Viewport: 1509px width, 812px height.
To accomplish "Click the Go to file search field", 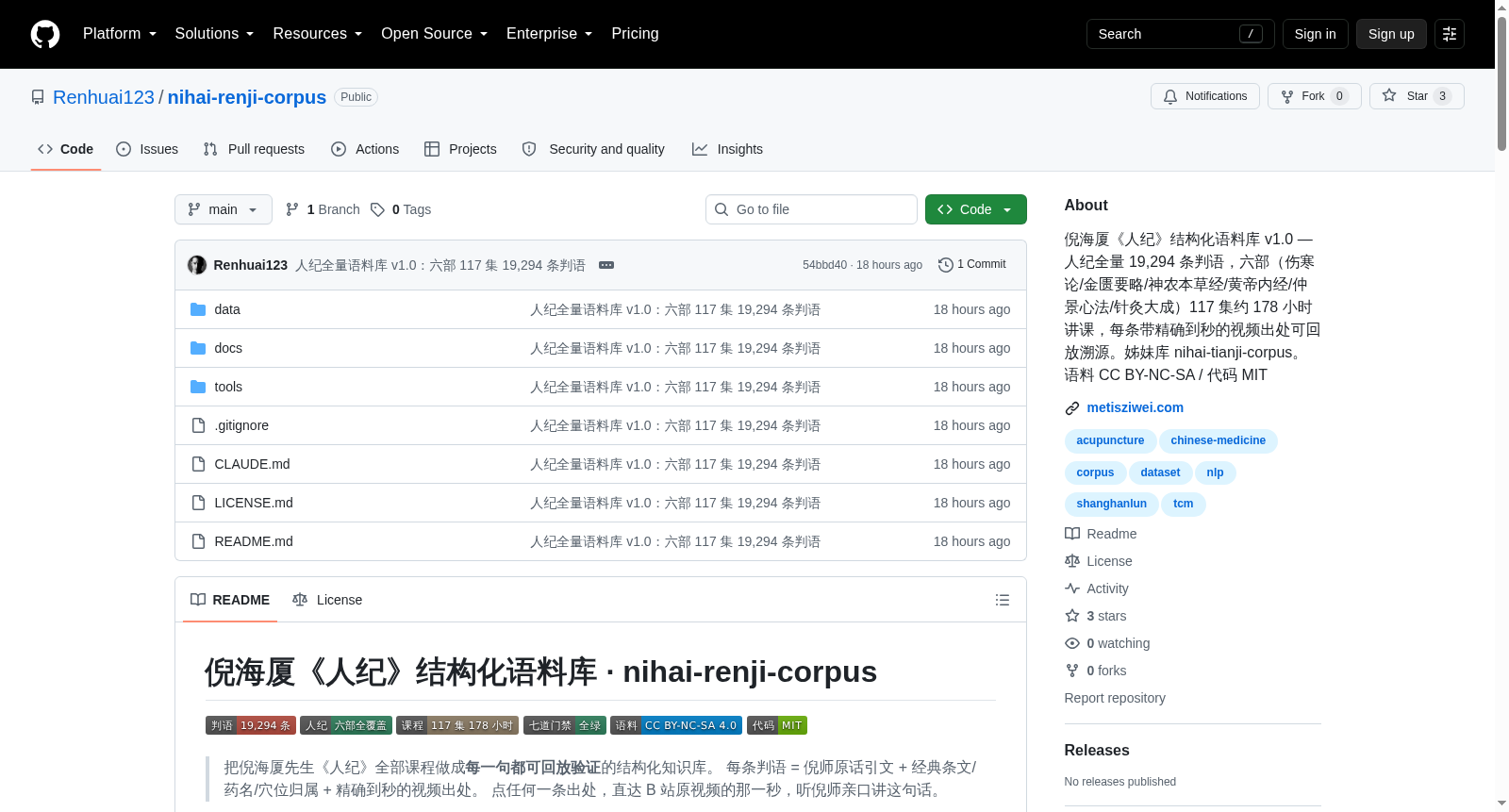I will [811, 209].
